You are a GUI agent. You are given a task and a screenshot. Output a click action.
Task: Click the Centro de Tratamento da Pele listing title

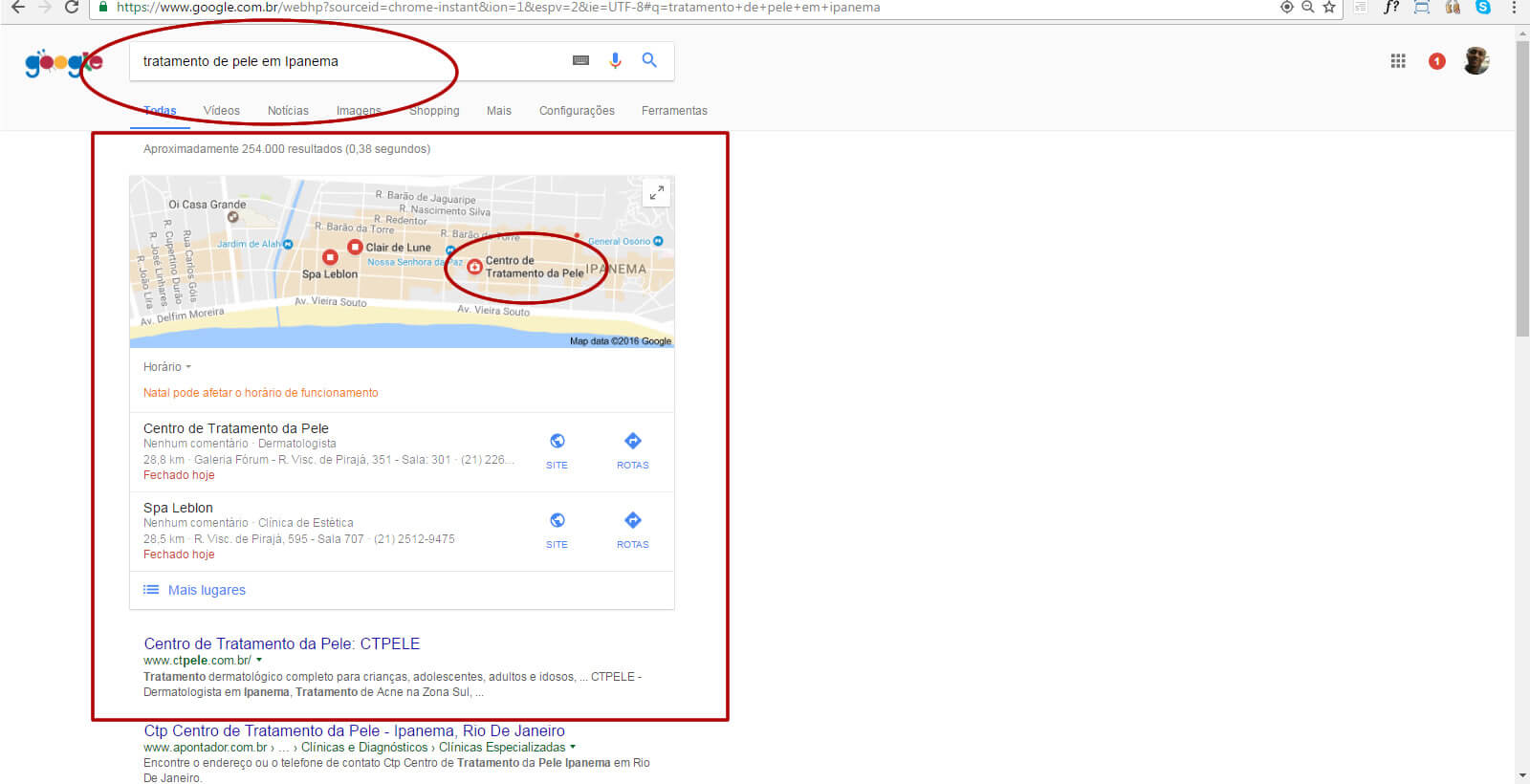[236, 428]
